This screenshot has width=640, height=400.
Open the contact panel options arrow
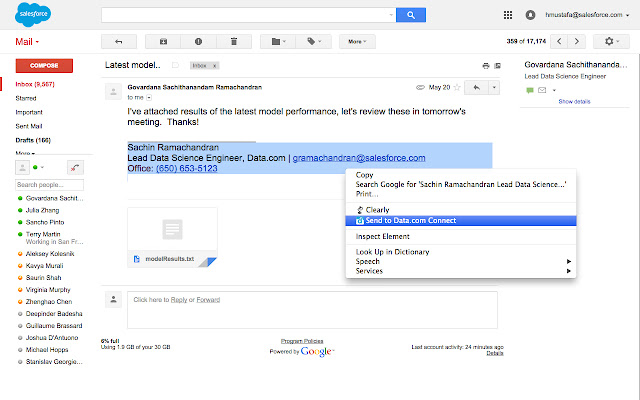(554, 90)
